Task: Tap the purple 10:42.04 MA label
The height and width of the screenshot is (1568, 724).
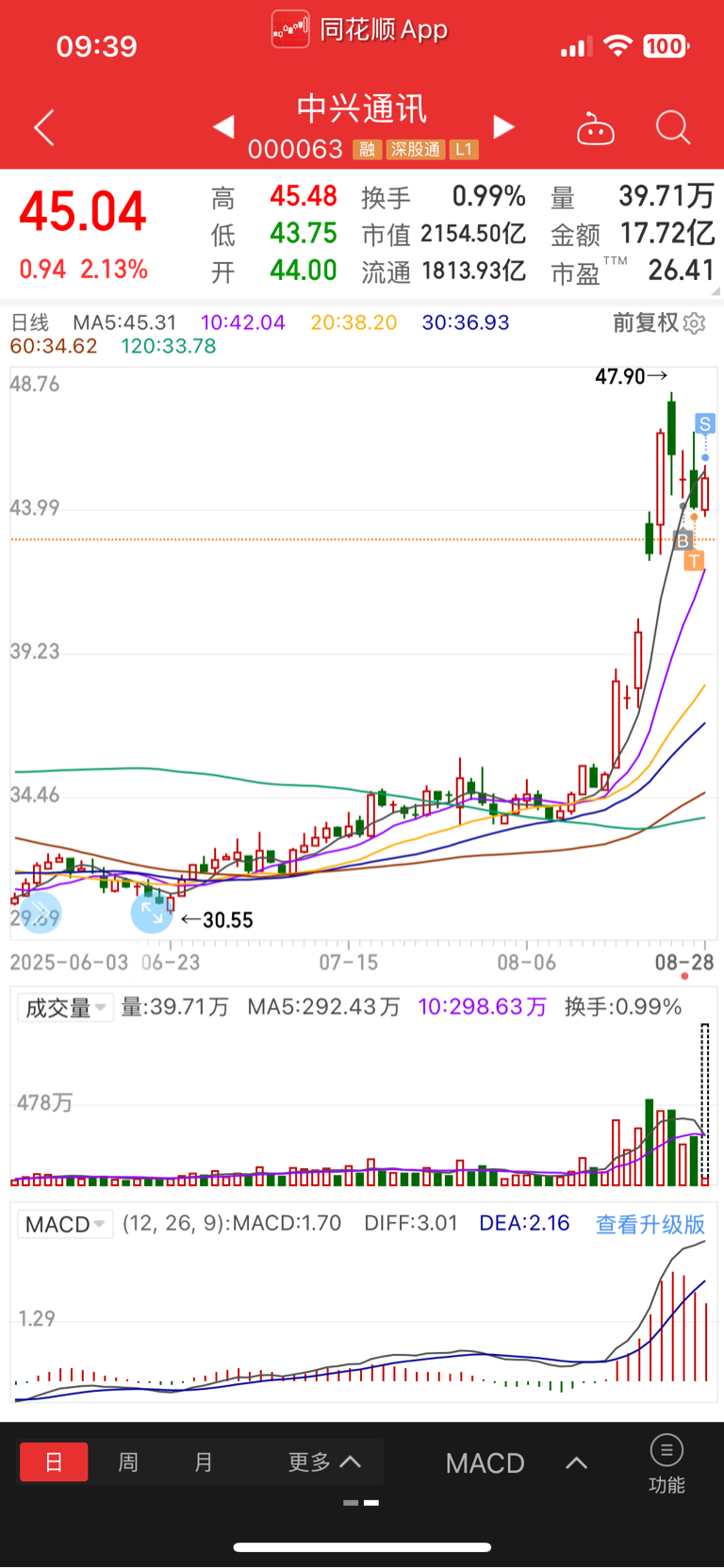Action: 243,322
